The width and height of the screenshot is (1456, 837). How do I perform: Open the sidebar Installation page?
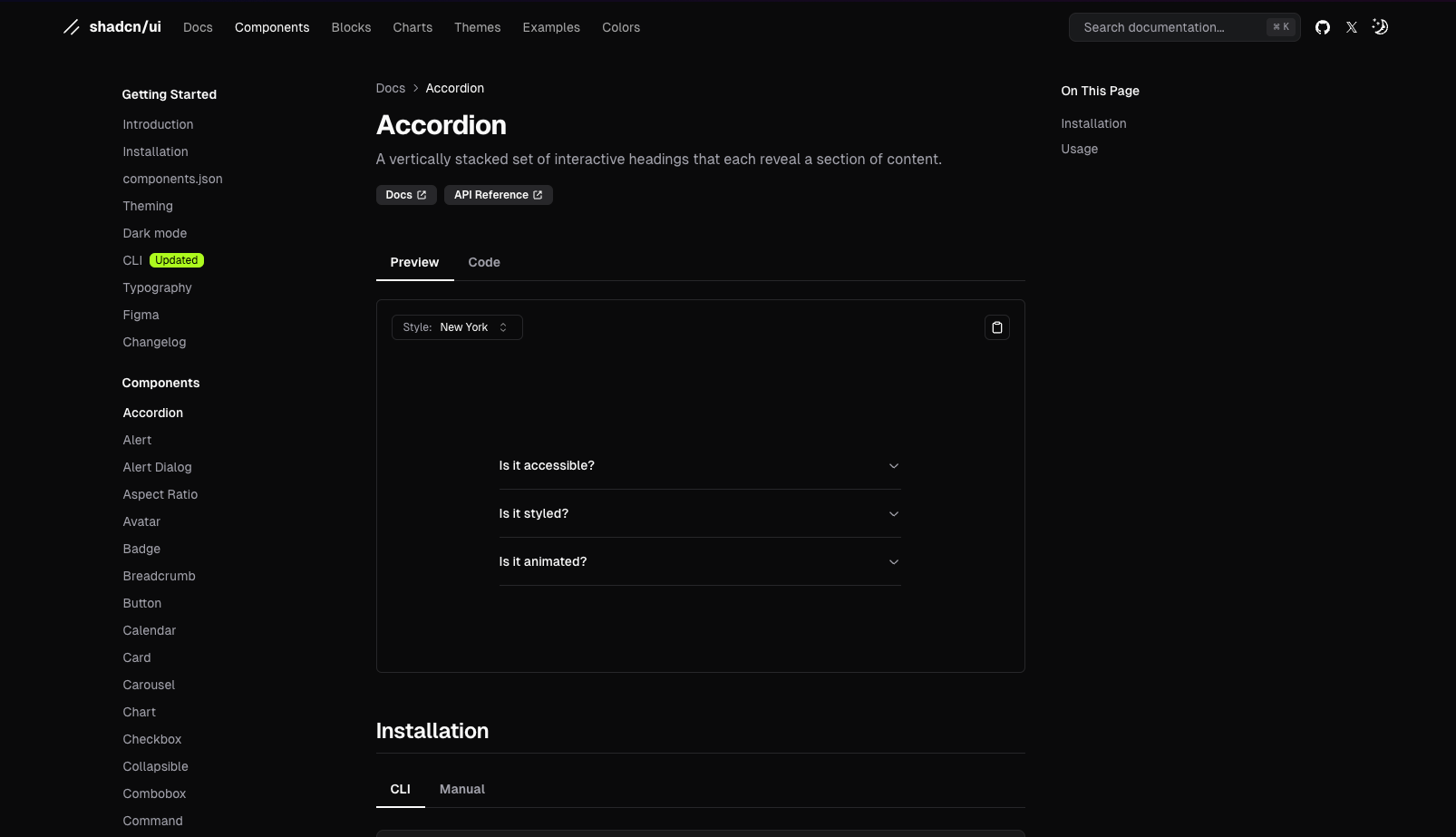click(155, 151)
